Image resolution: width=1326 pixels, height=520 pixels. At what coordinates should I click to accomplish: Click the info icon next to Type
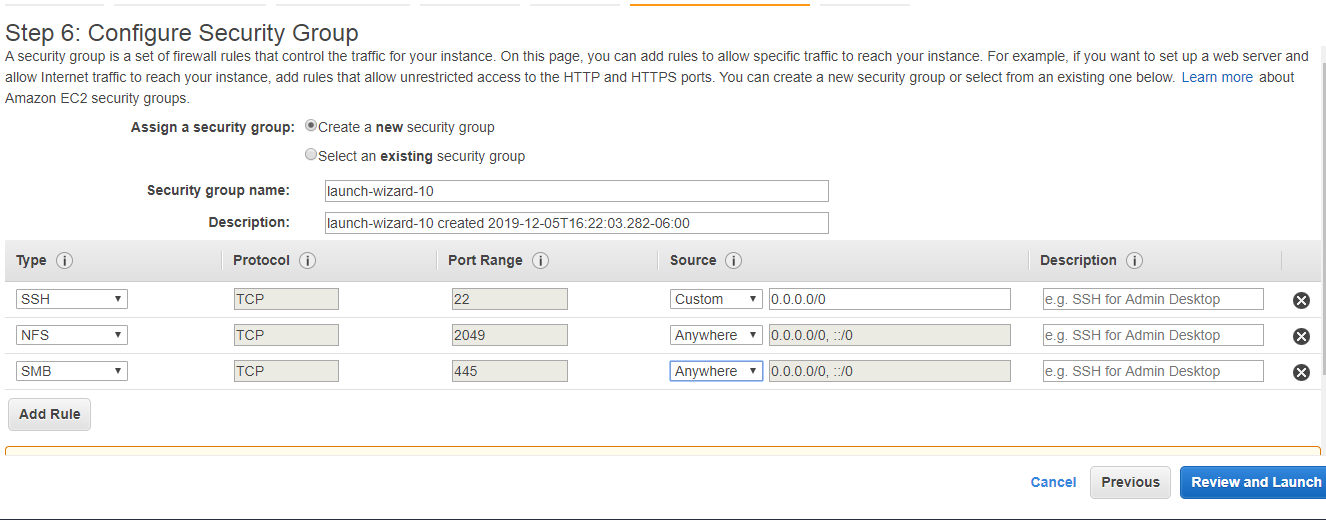pos(65,261)
